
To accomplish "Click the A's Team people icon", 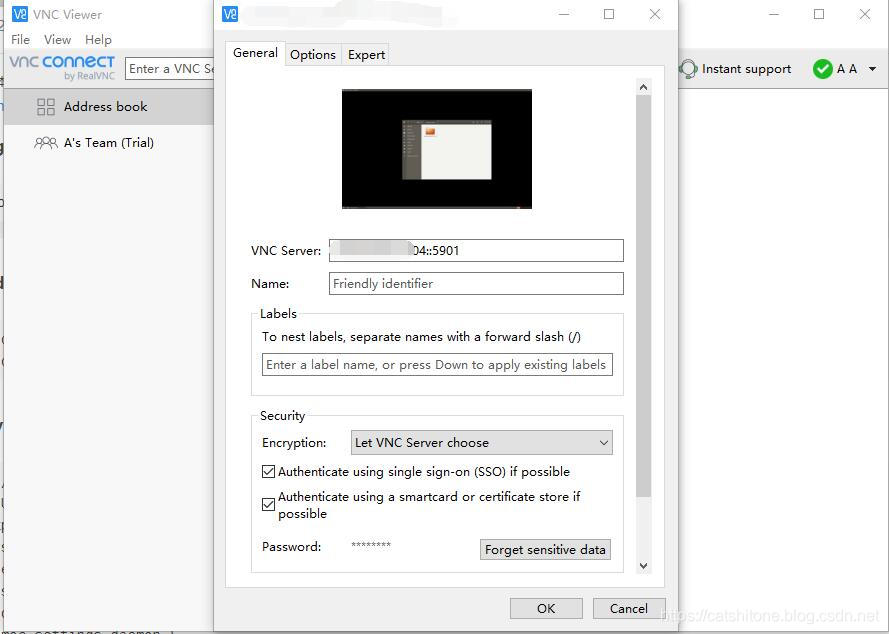I will [x=45, y=143].
